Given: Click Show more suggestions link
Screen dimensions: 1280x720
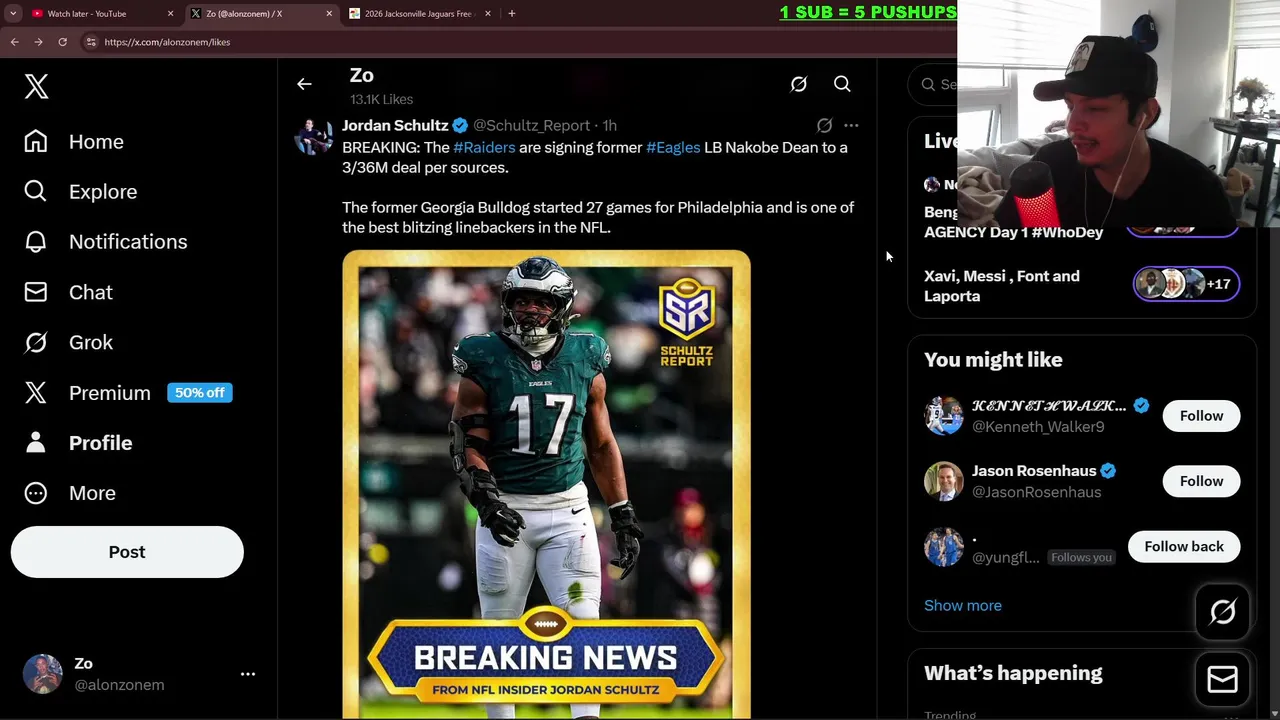Looking at the screenshot, I should 963,605.
